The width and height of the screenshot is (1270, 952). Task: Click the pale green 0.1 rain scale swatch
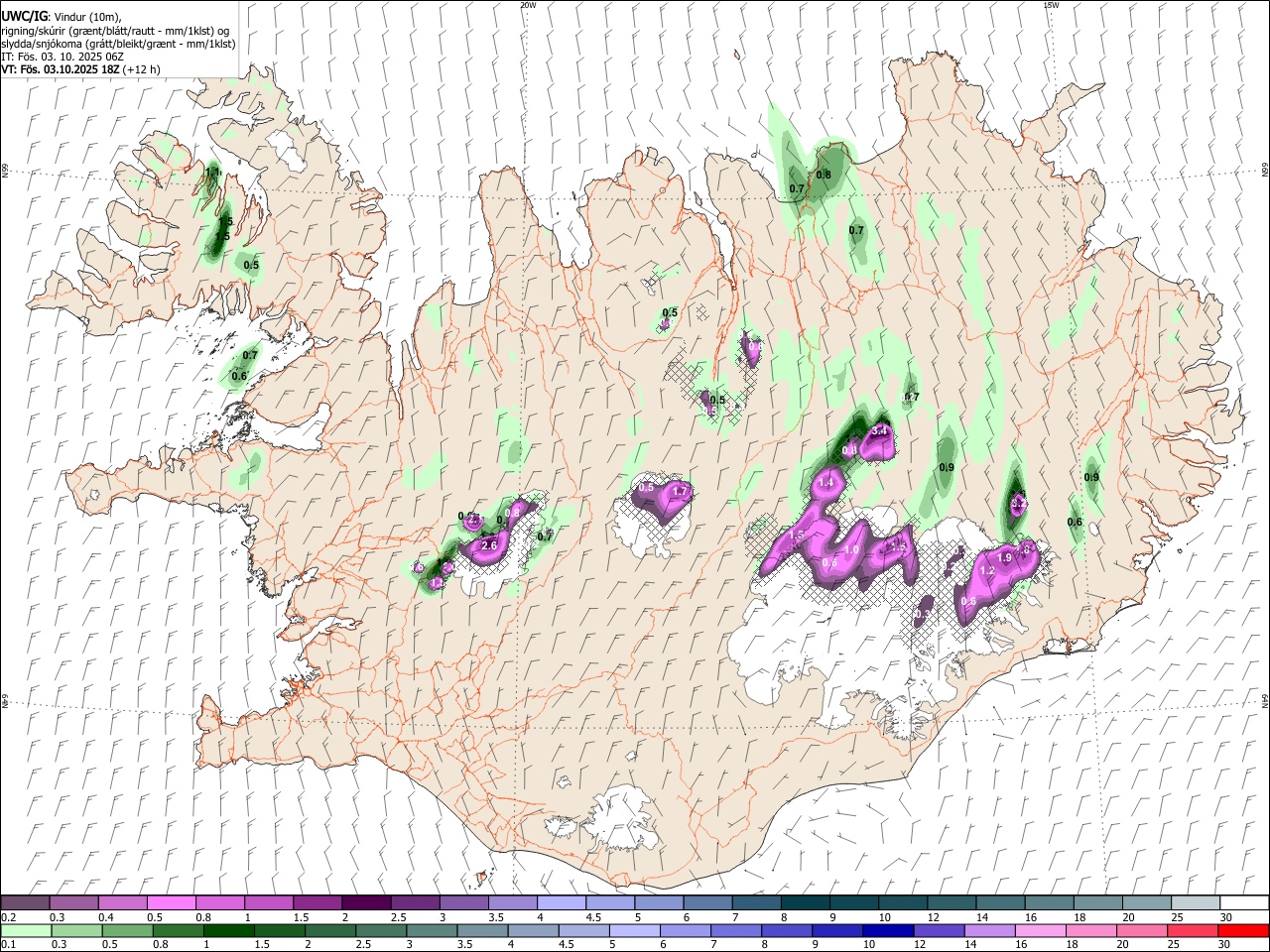26,930
